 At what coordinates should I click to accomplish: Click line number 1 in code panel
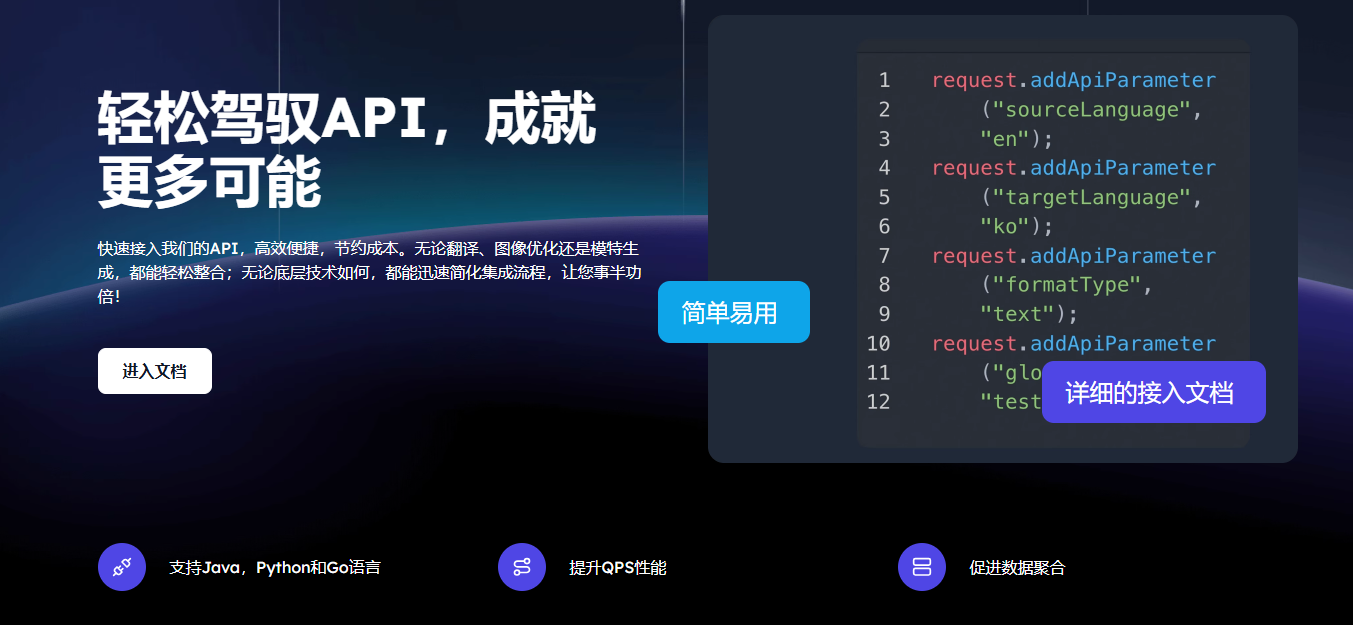click(x=884, y=80)
